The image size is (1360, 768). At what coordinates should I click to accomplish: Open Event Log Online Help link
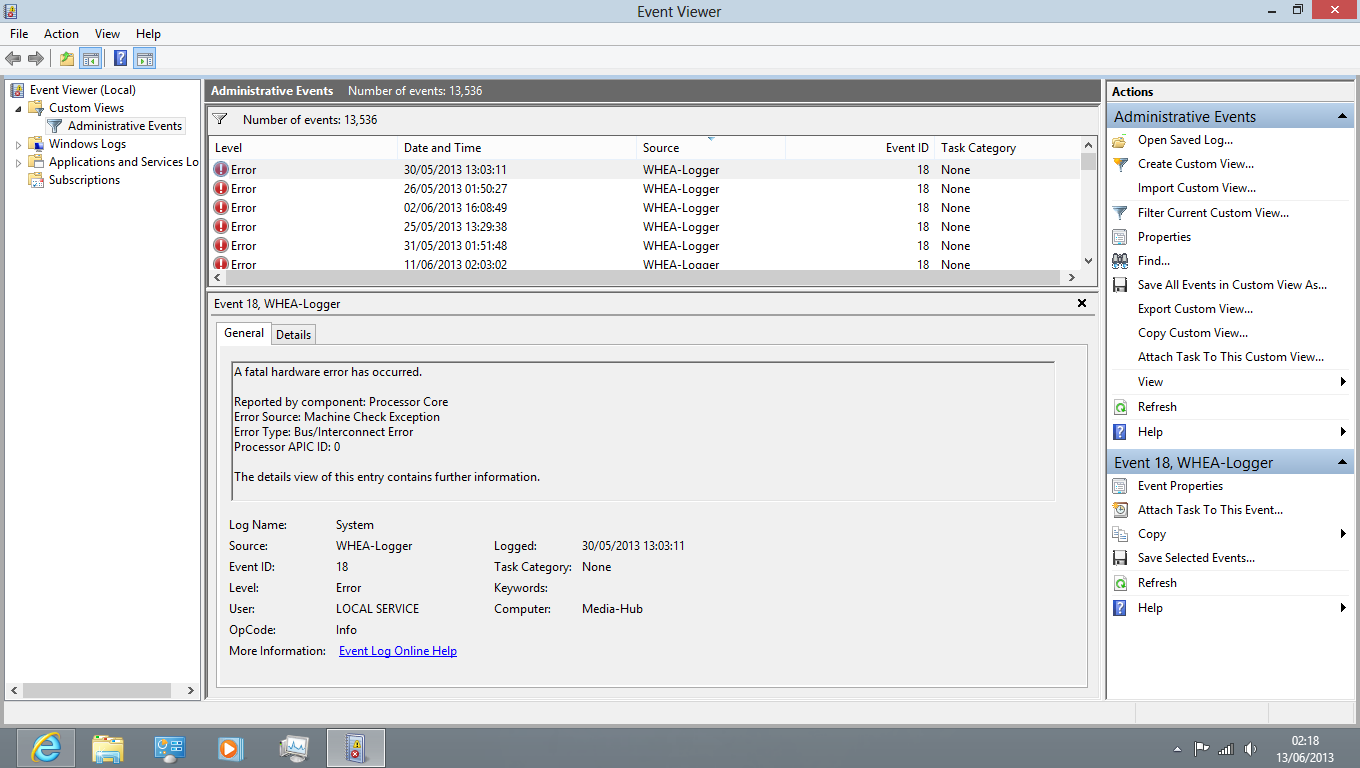(397, 650)
